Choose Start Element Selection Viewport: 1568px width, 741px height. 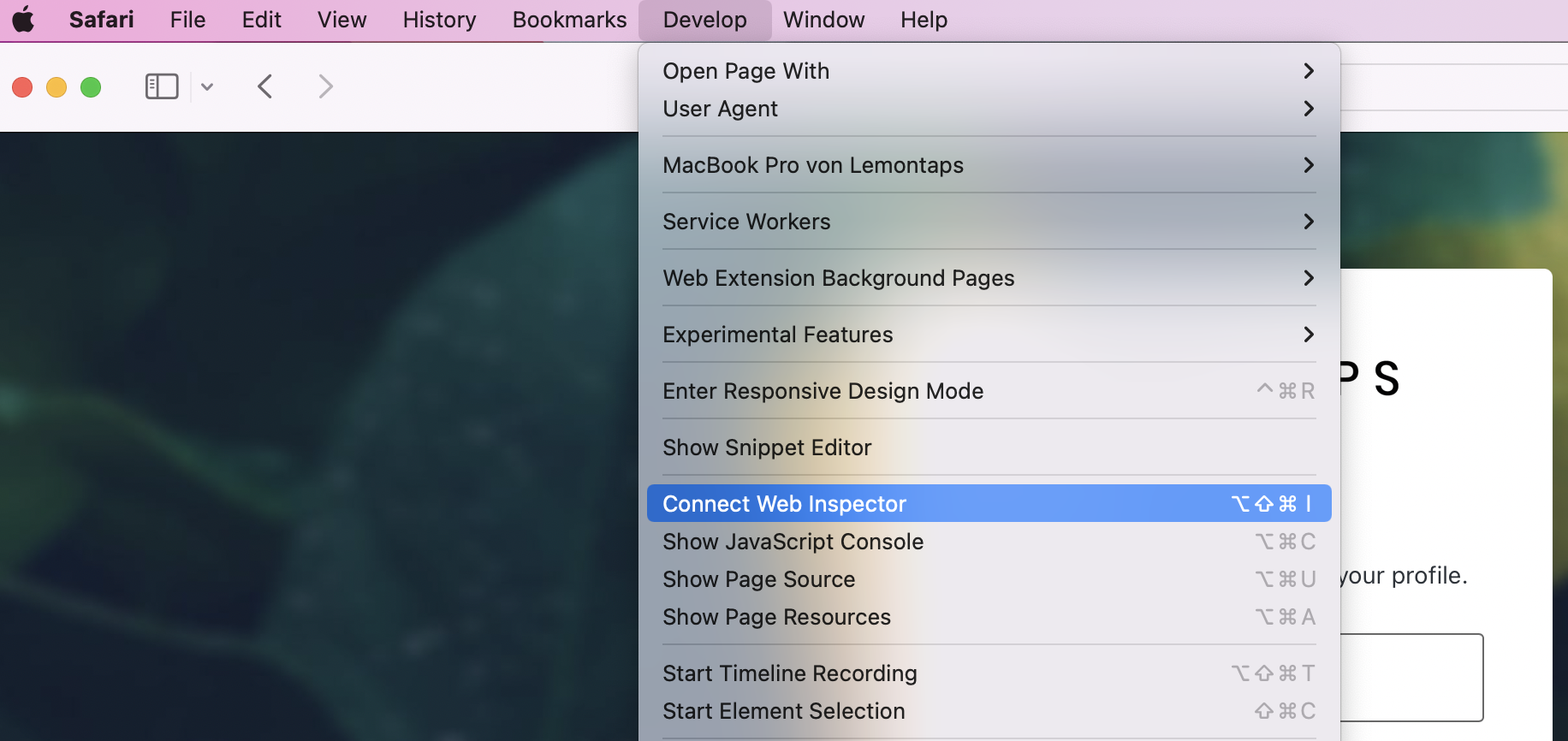(x=989, y=711)
